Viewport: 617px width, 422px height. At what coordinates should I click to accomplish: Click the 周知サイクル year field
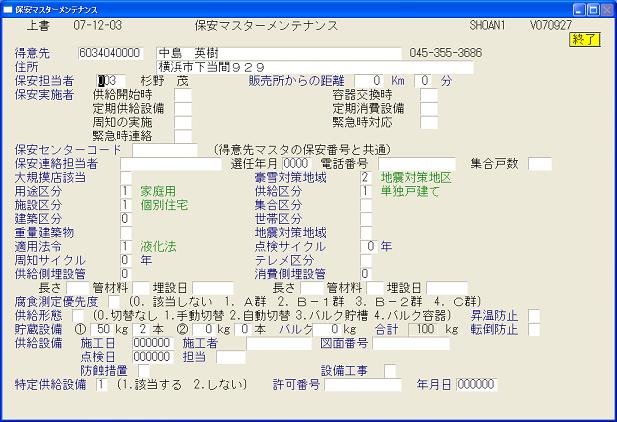coord(126,261)
